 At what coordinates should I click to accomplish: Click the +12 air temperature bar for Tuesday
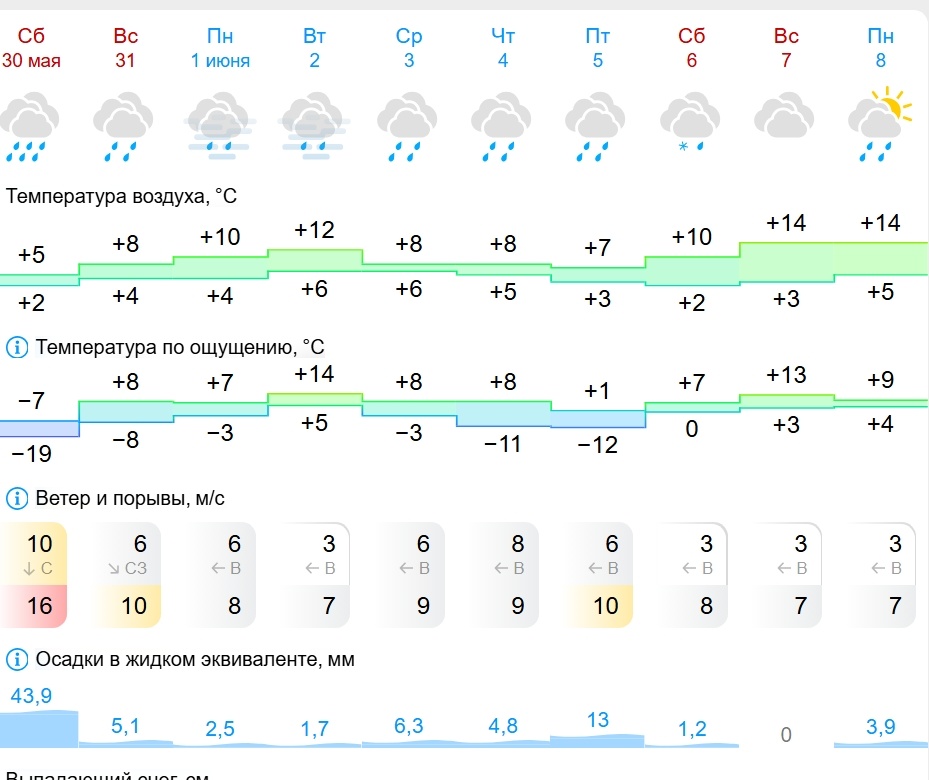click(x=315, y=261)
